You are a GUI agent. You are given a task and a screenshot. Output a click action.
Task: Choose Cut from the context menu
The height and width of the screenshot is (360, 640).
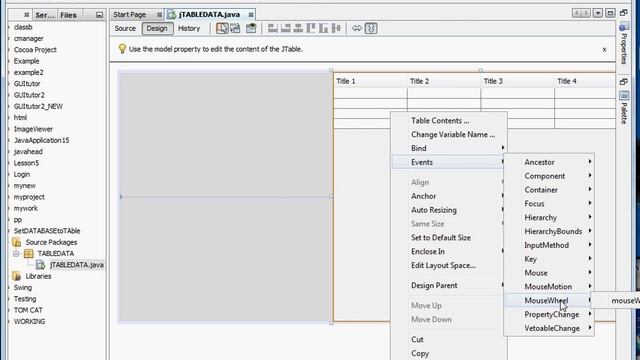tap(449, 339)
